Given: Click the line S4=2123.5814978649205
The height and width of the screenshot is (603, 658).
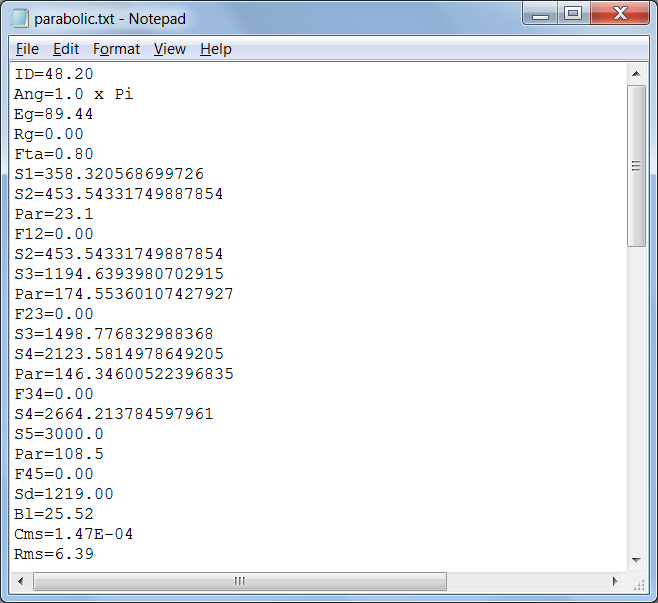Looking at the screenshot, I should tap(119, 354).
